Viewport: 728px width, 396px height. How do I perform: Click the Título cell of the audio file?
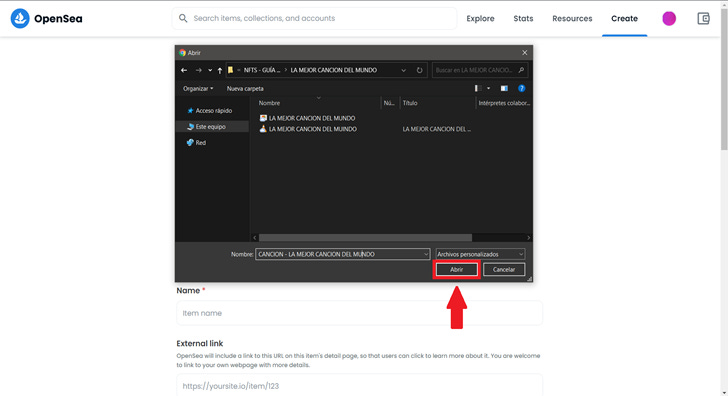click(x=436, y=129)
